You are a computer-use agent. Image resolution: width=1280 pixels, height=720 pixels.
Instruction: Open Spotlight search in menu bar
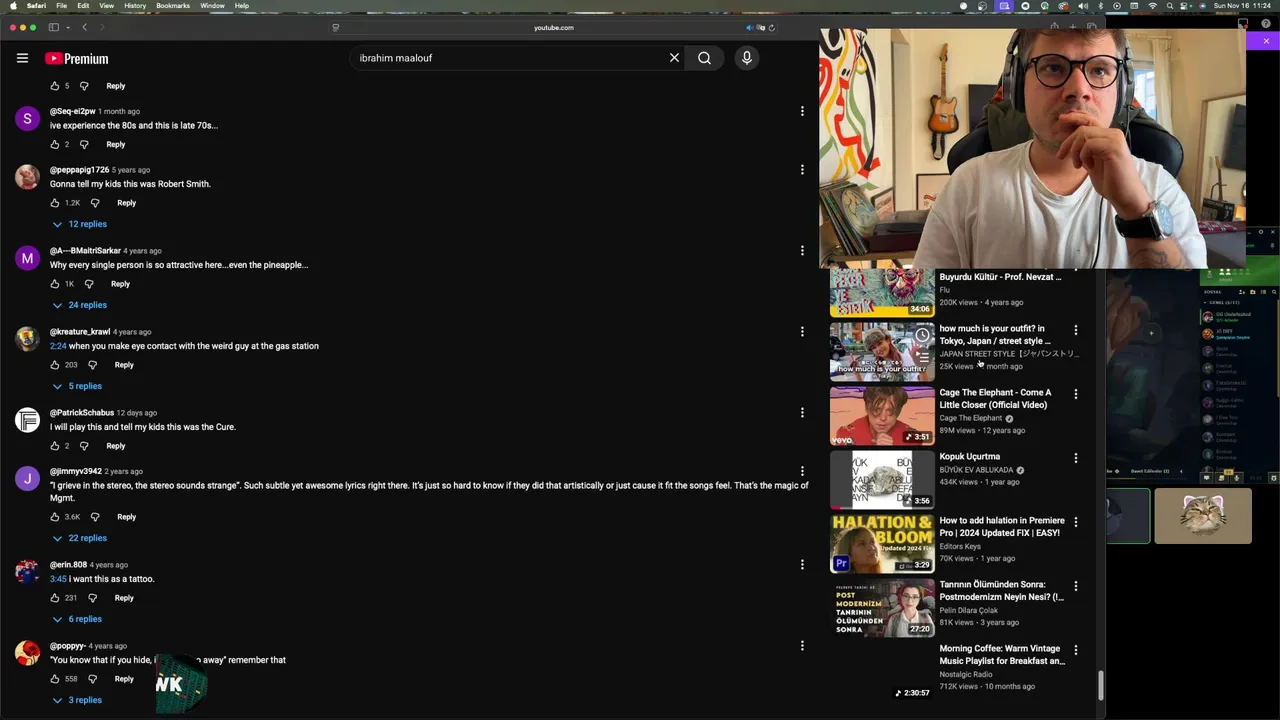tap(1170, 6)
